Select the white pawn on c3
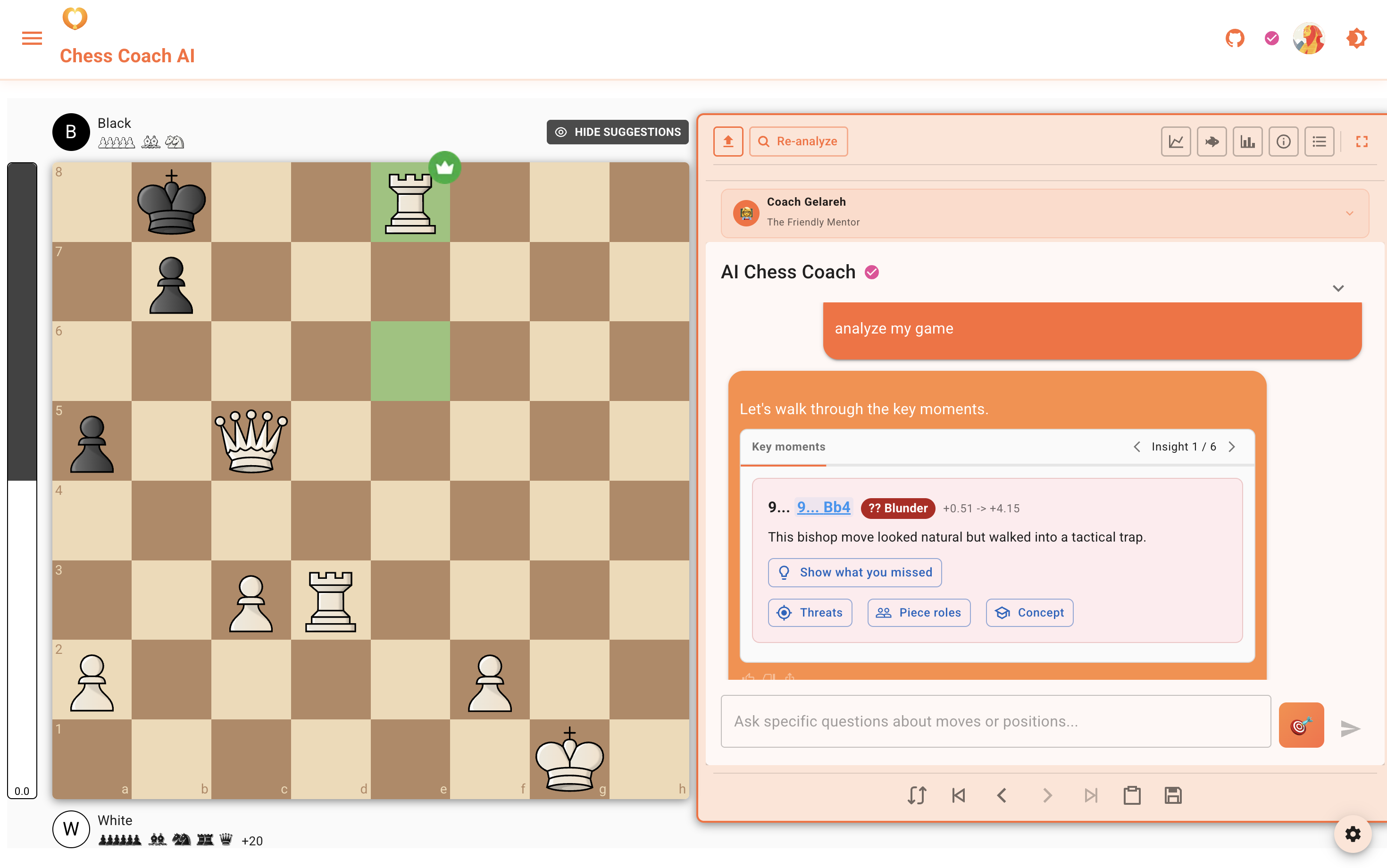 (x=251, y=600)
